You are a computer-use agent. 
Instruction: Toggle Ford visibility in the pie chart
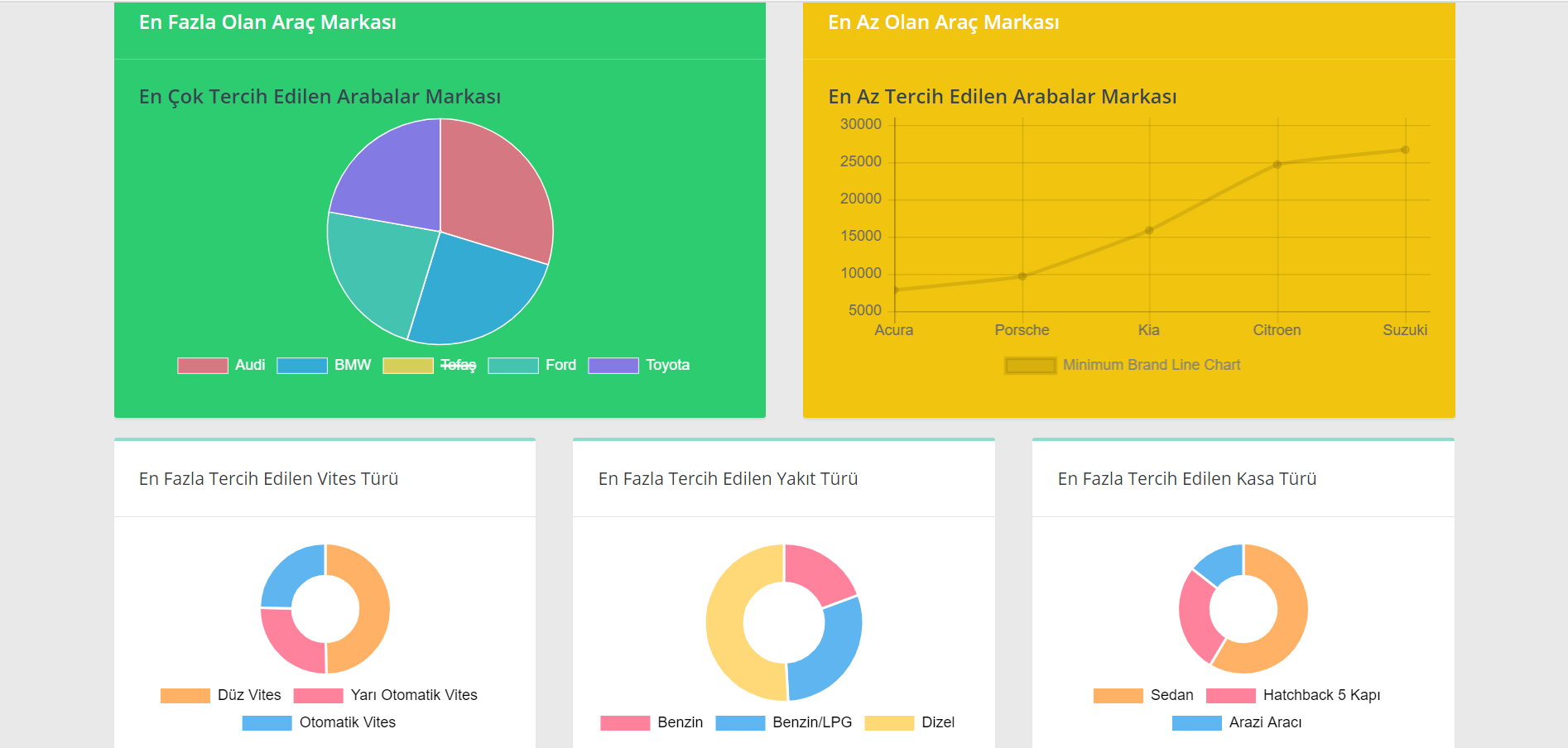513,365
